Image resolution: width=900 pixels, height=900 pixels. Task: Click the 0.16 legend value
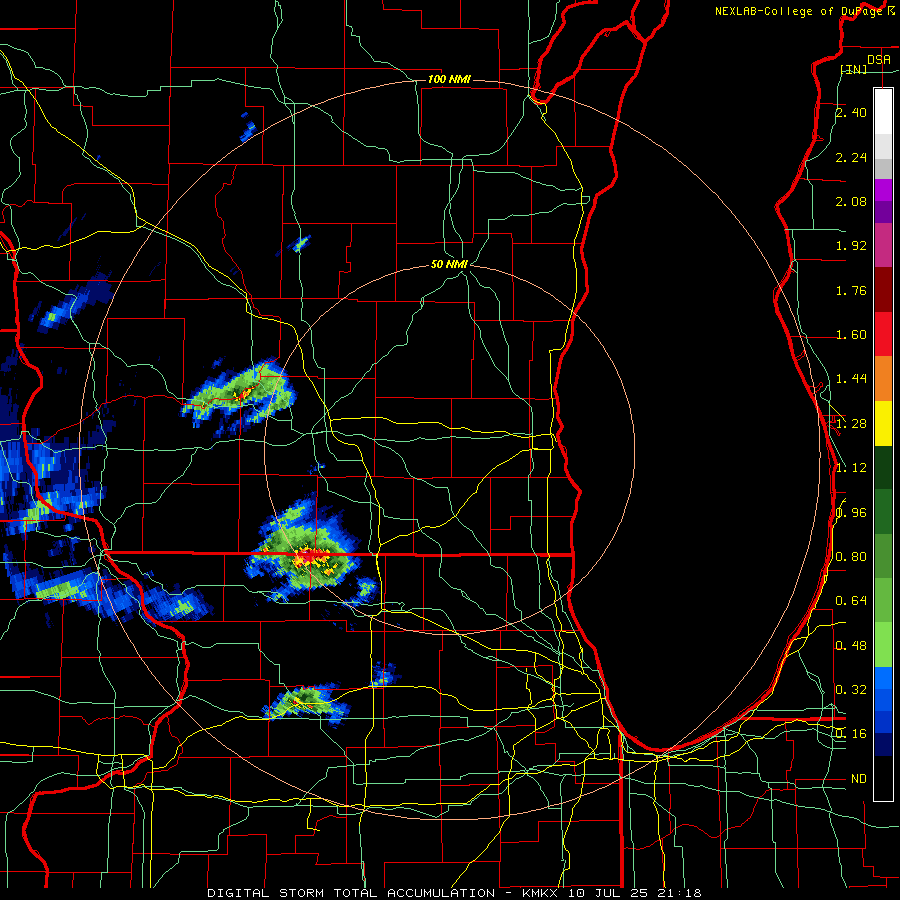pyautogui.click(x=851, y=734)
